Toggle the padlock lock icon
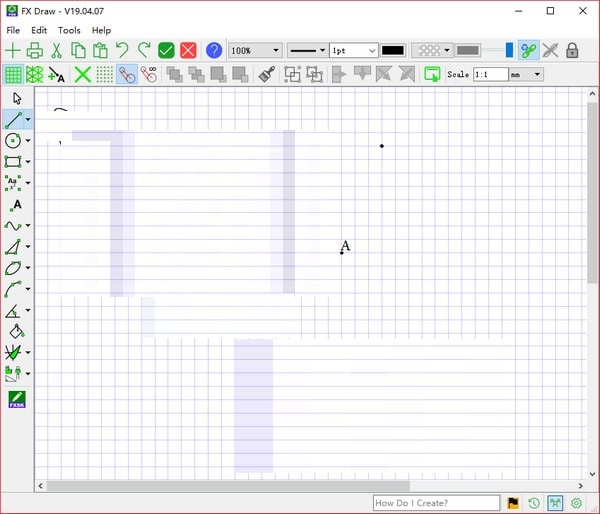This screenshot has width=600, height=514. (x=572, y=51)
